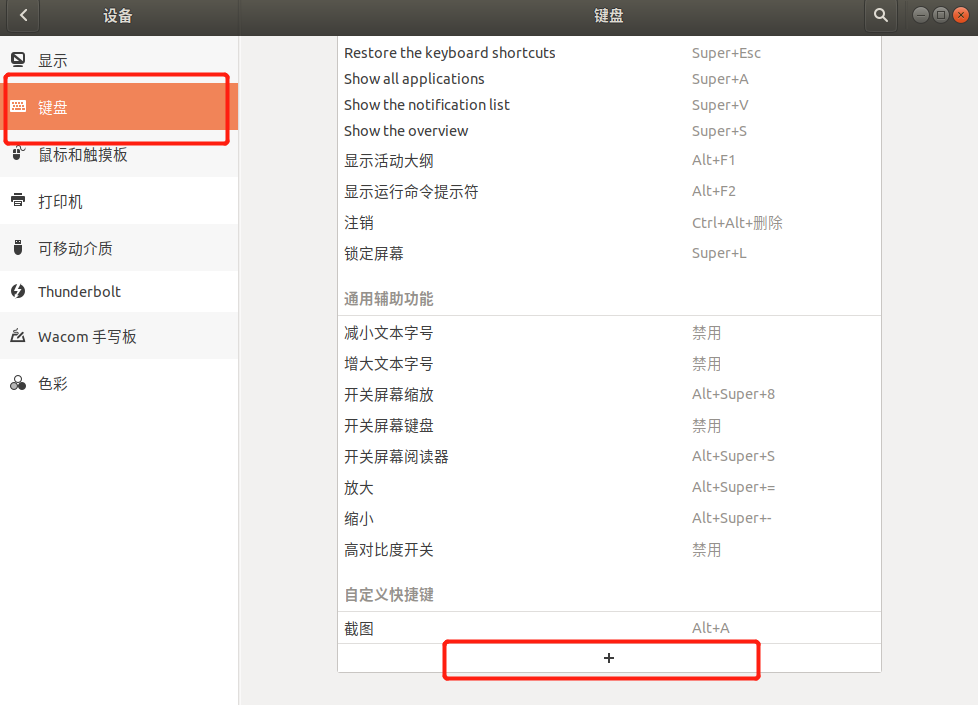This screenshot has width=978, height=705.
Task: Edit 高对比度开关 shortcut row
Action: click(609, 550)
